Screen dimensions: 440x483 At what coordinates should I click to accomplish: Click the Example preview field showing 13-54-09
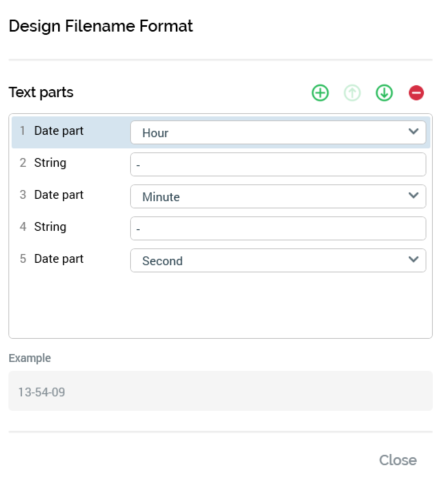point(220,391)
